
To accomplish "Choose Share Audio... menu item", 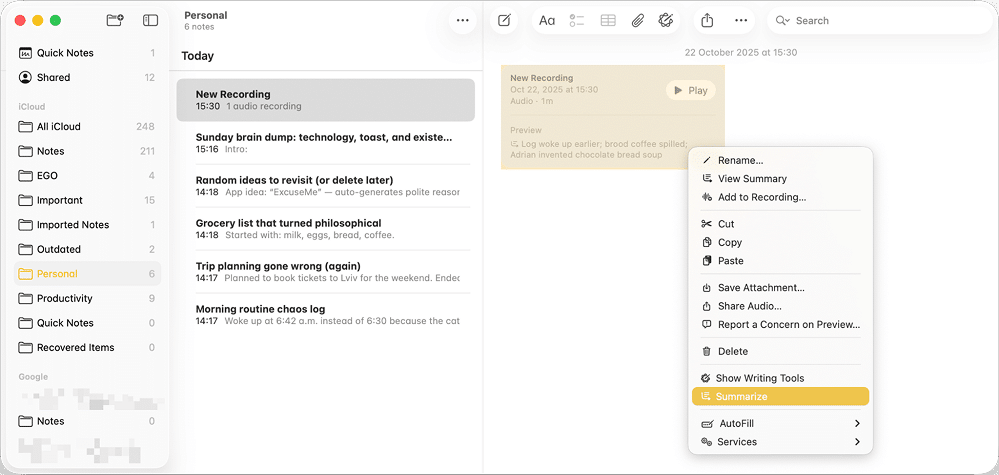I will click(780, 306).
